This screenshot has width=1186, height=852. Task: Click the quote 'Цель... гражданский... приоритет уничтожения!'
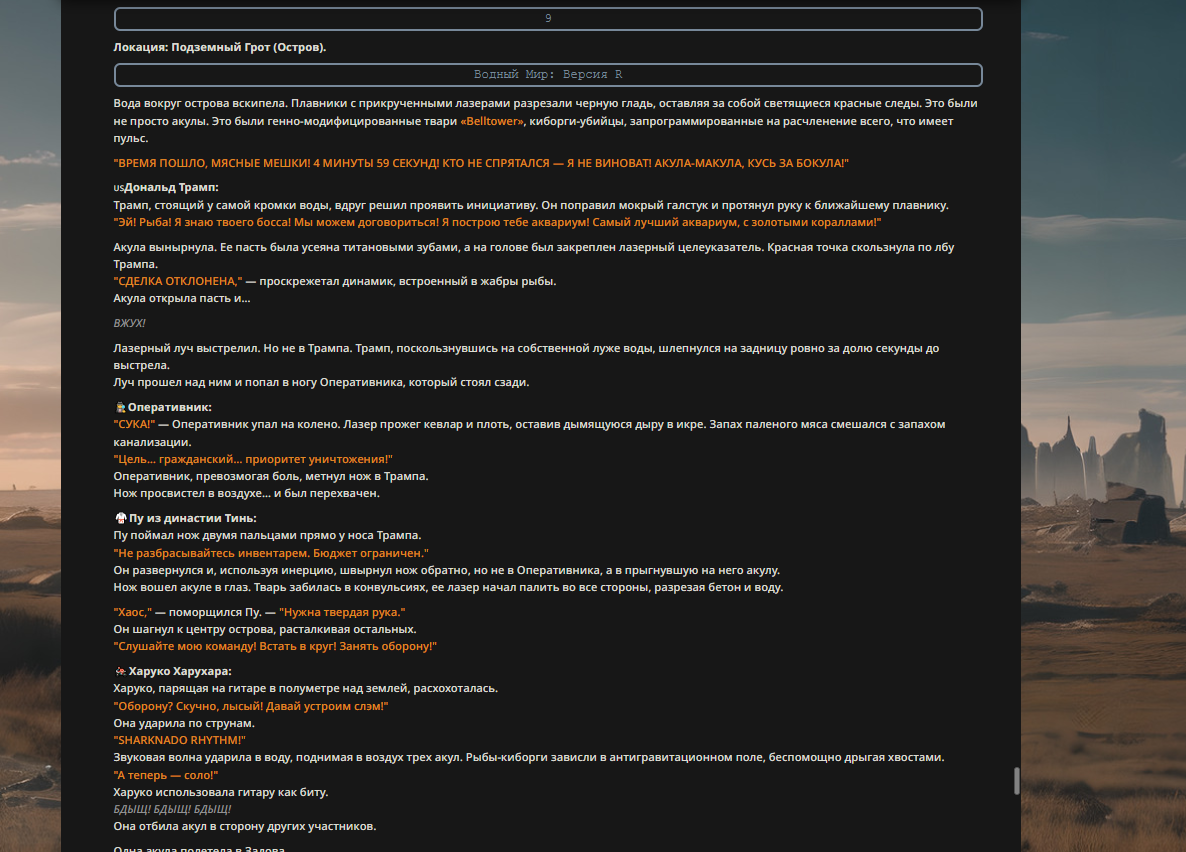click(x=253, y=459)
